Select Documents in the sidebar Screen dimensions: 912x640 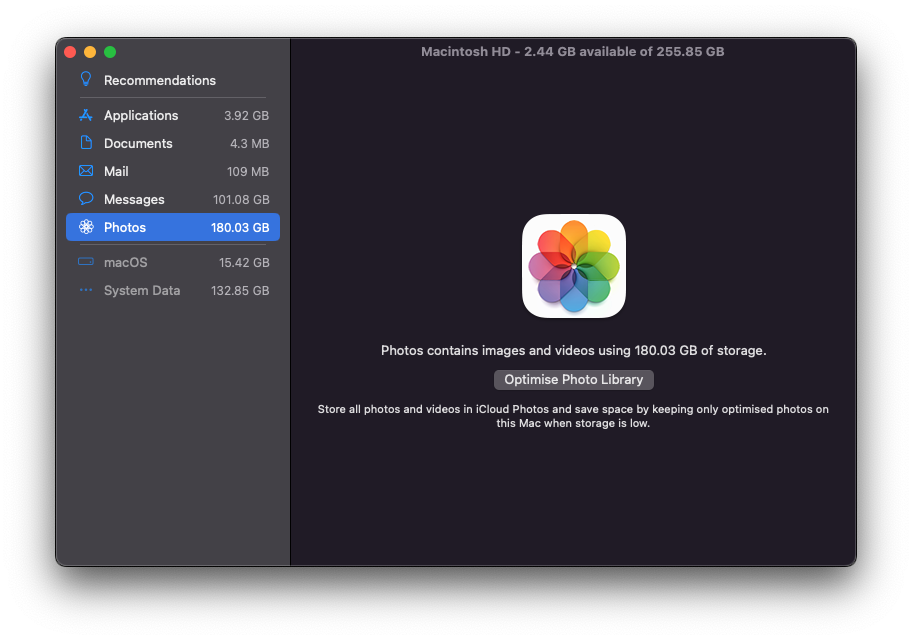tap(138, 143)
